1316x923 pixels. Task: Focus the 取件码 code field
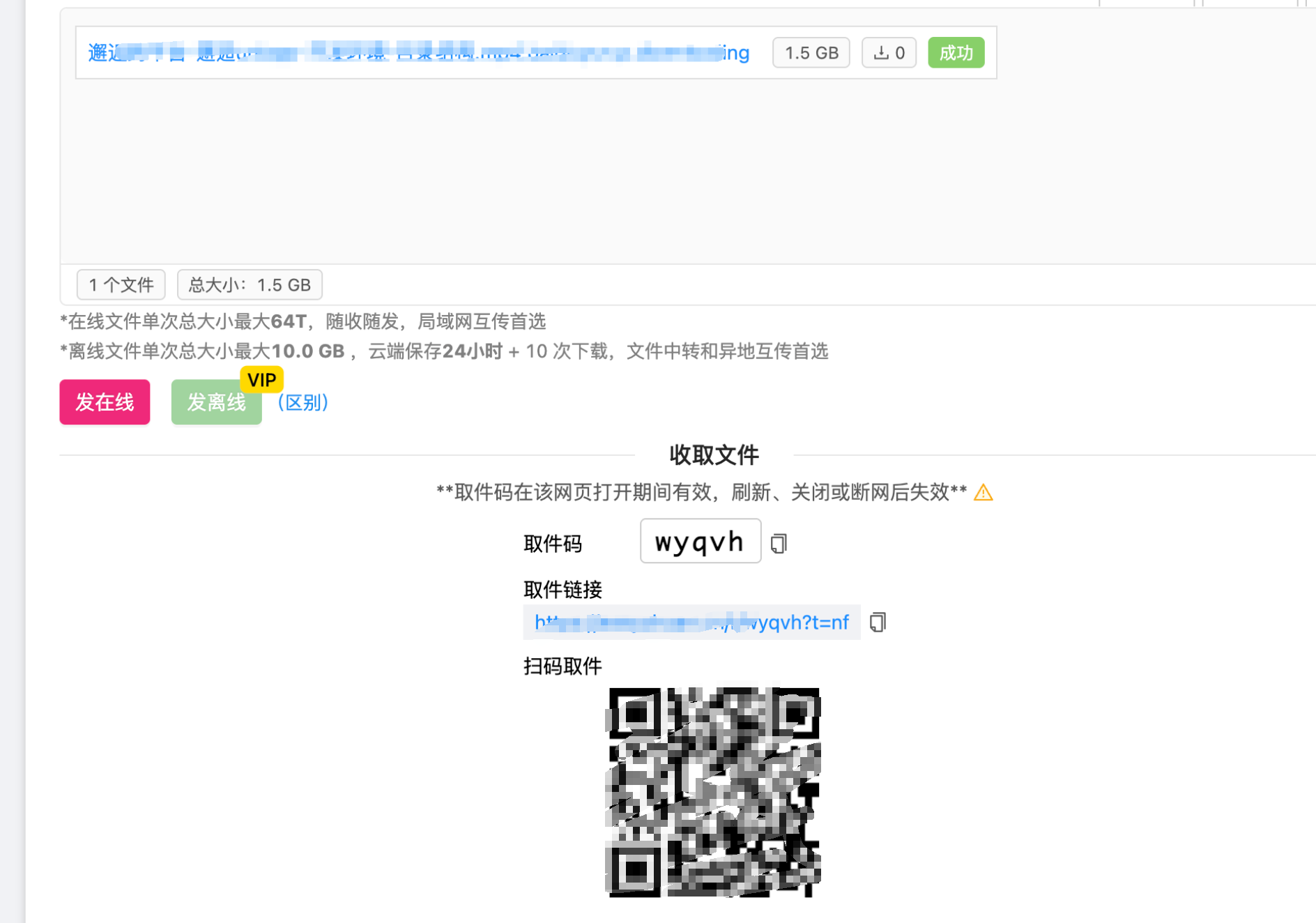point(700,542)
